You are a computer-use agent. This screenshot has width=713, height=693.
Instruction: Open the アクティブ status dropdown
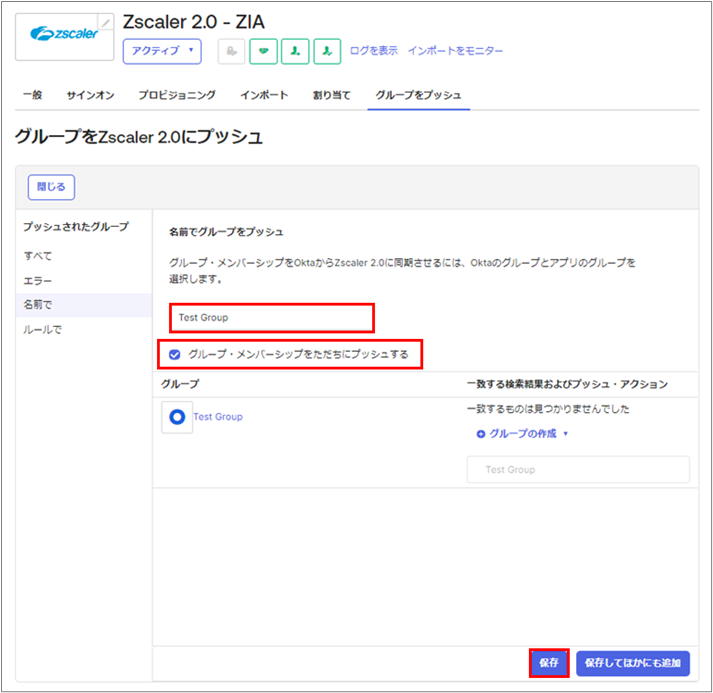click(162, 51)
